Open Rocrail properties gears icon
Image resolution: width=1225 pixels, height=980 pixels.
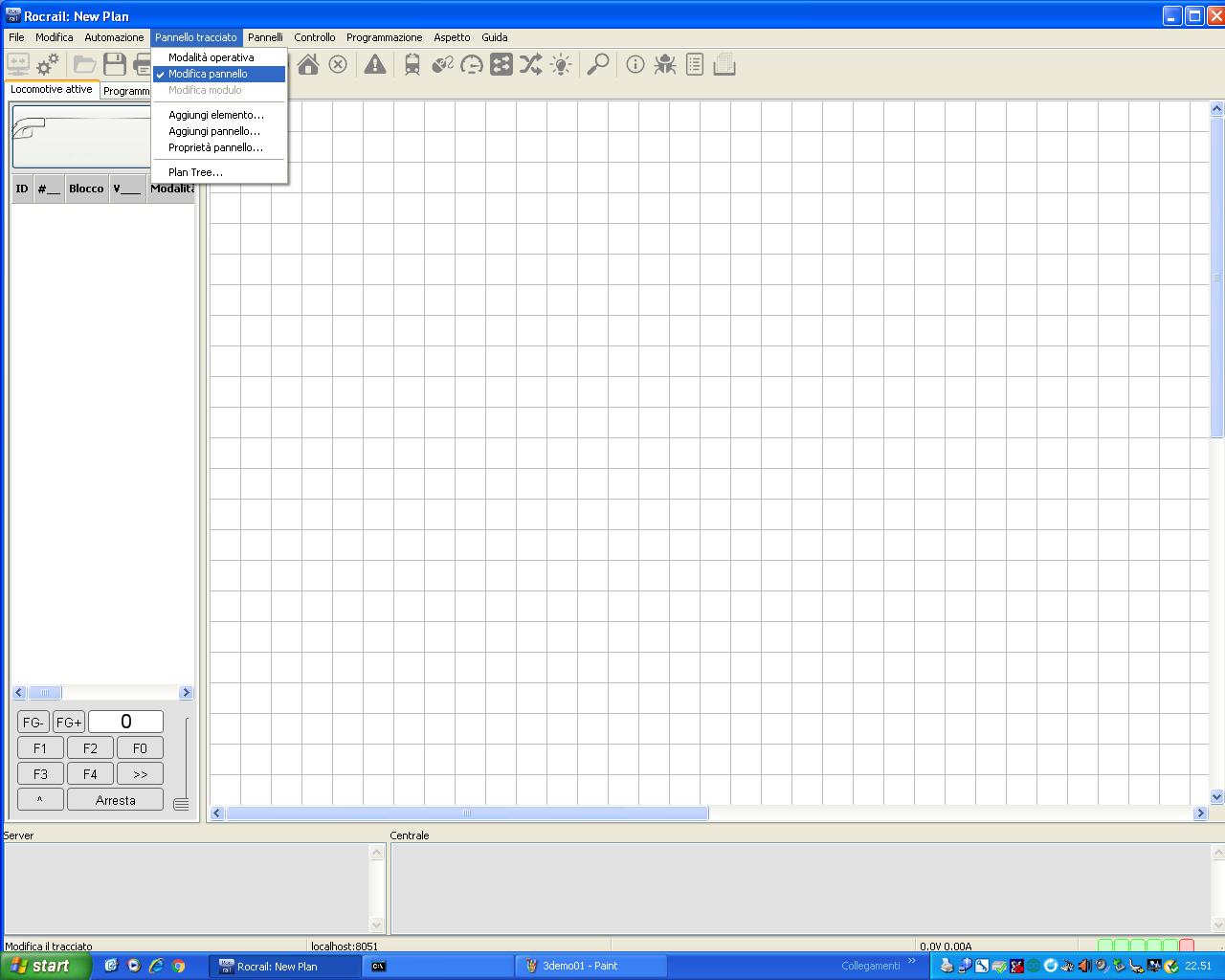pos(48,64)
